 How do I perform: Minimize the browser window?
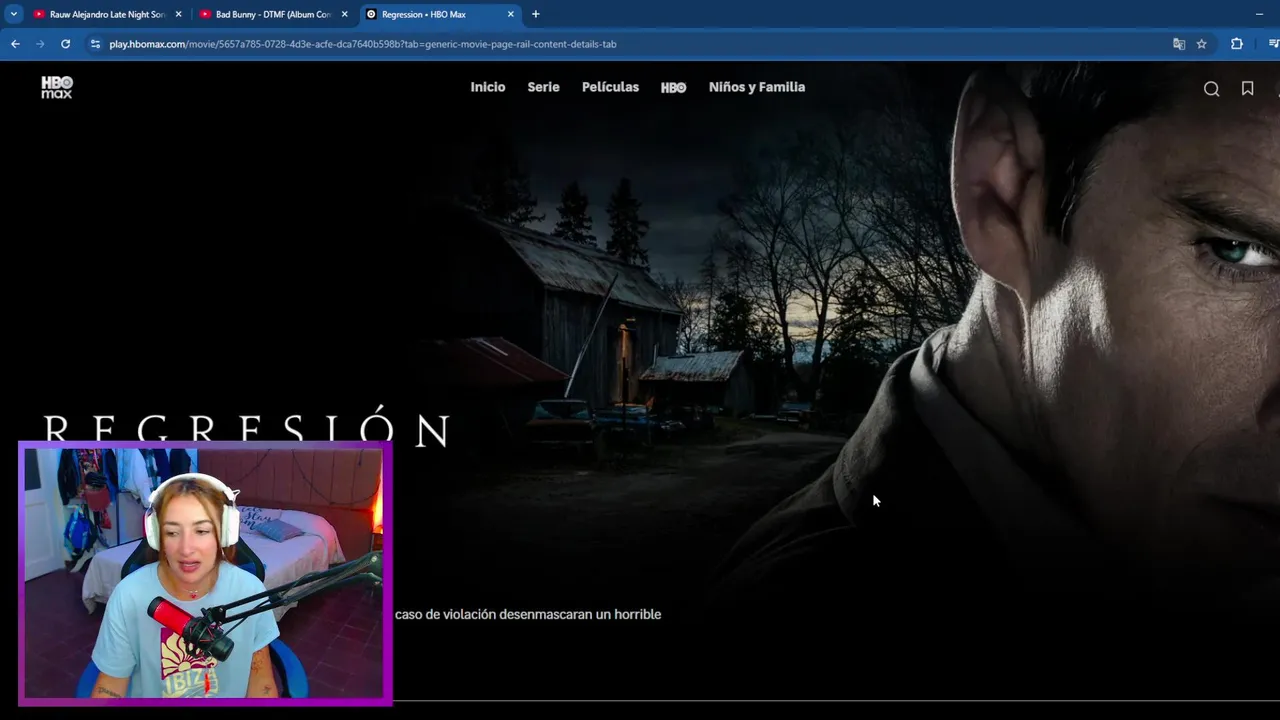point(1259,14)
